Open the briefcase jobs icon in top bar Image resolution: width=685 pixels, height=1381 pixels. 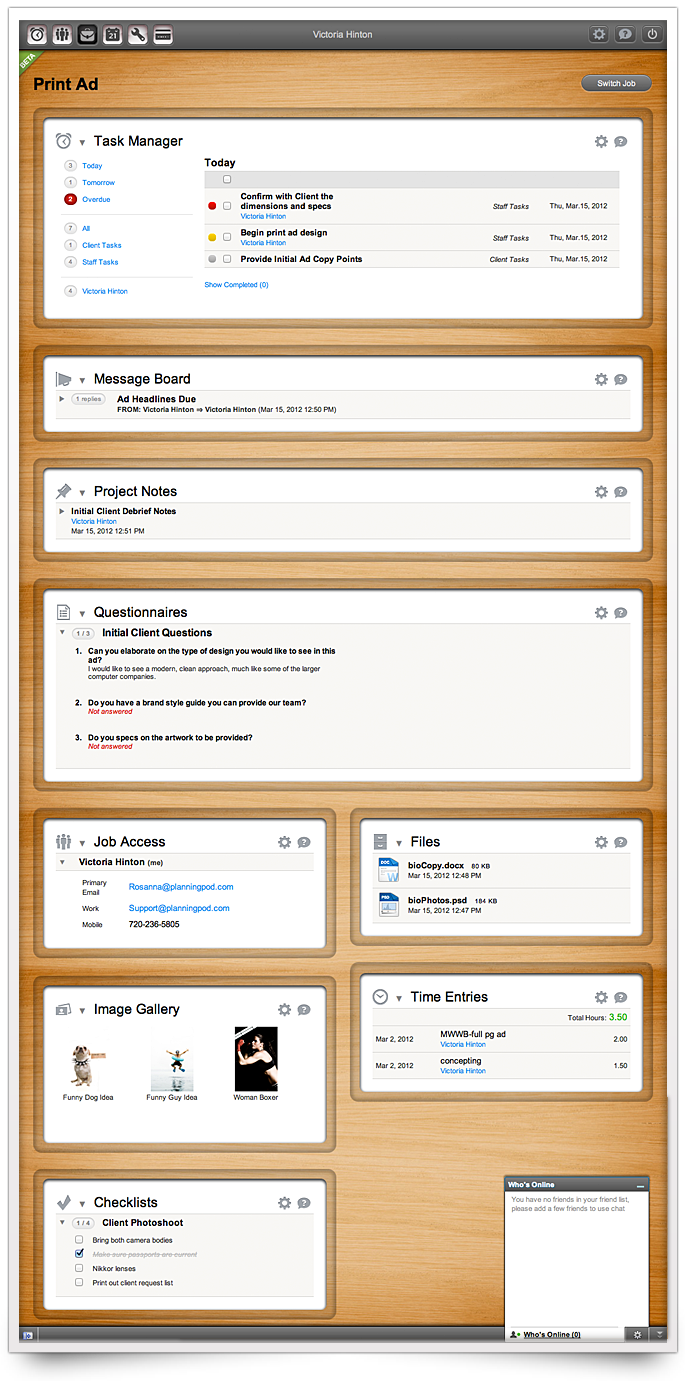[x=87, y=34]
